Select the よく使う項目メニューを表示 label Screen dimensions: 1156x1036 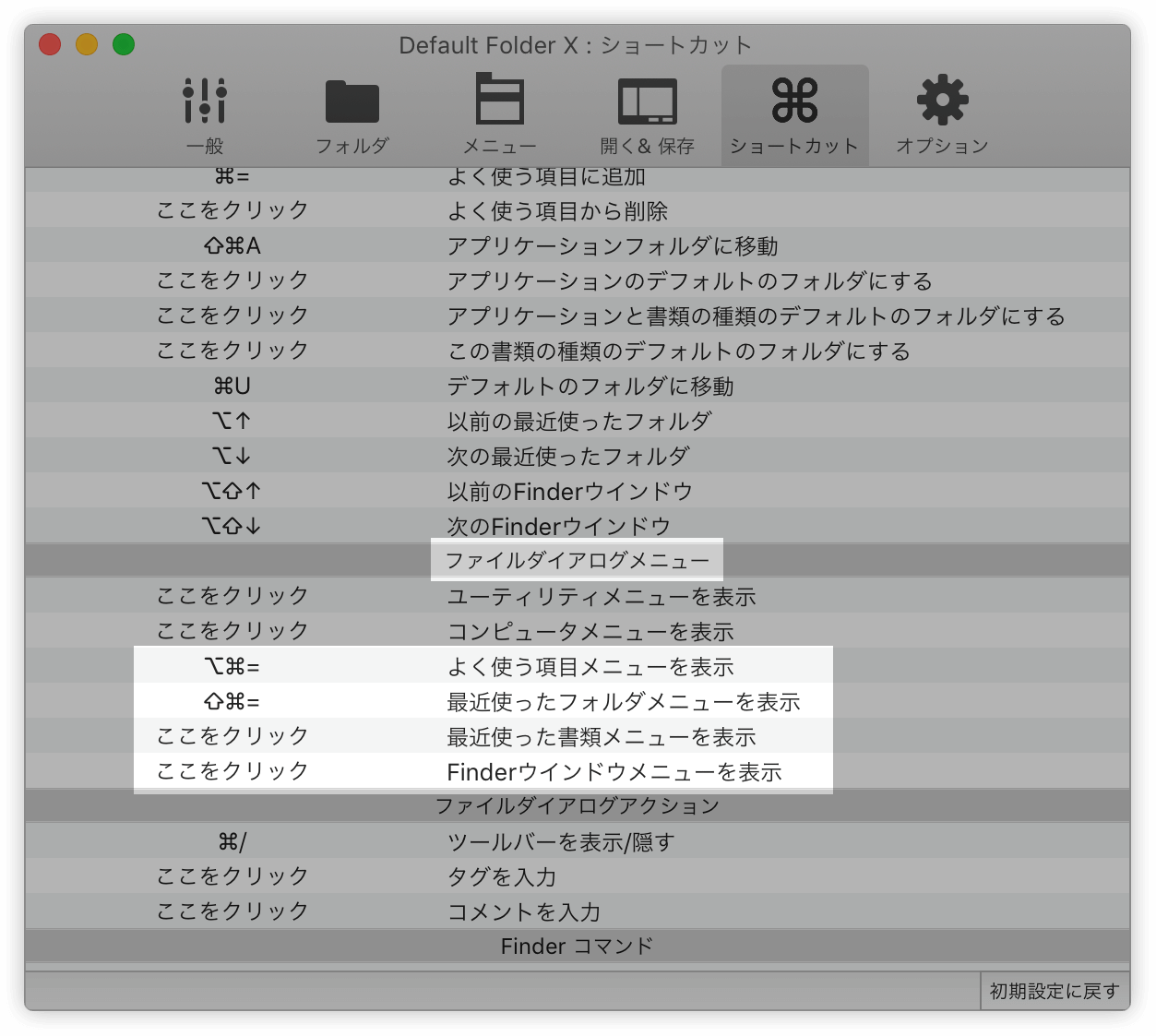(x=590, y=667)
